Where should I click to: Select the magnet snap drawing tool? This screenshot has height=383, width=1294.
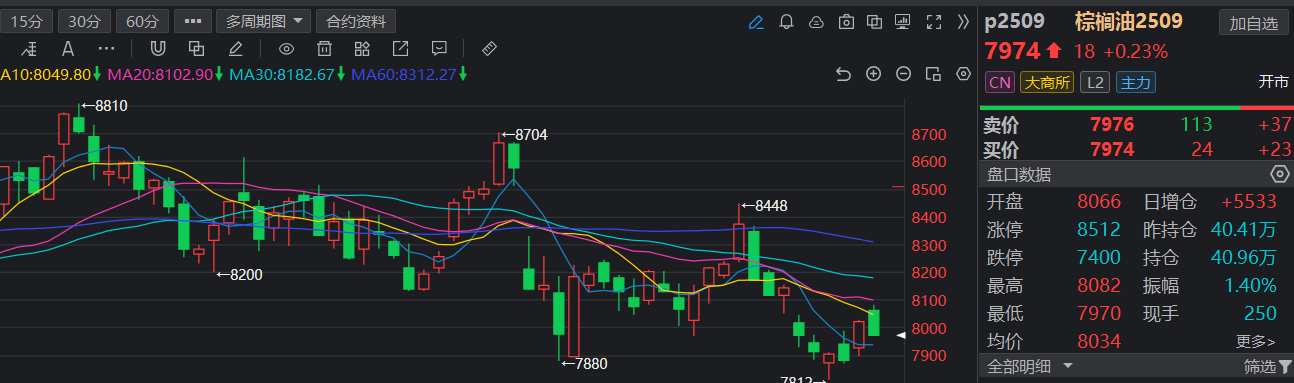158,48
